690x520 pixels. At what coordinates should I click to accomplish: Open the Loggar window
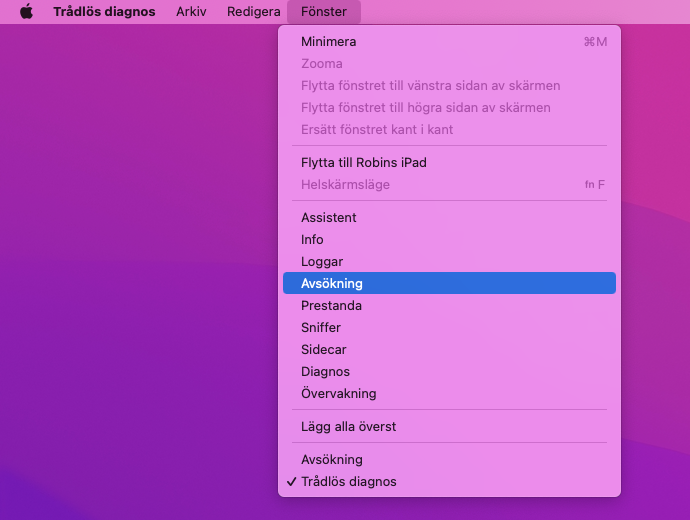pyautogui.click(x=321, y=262)
